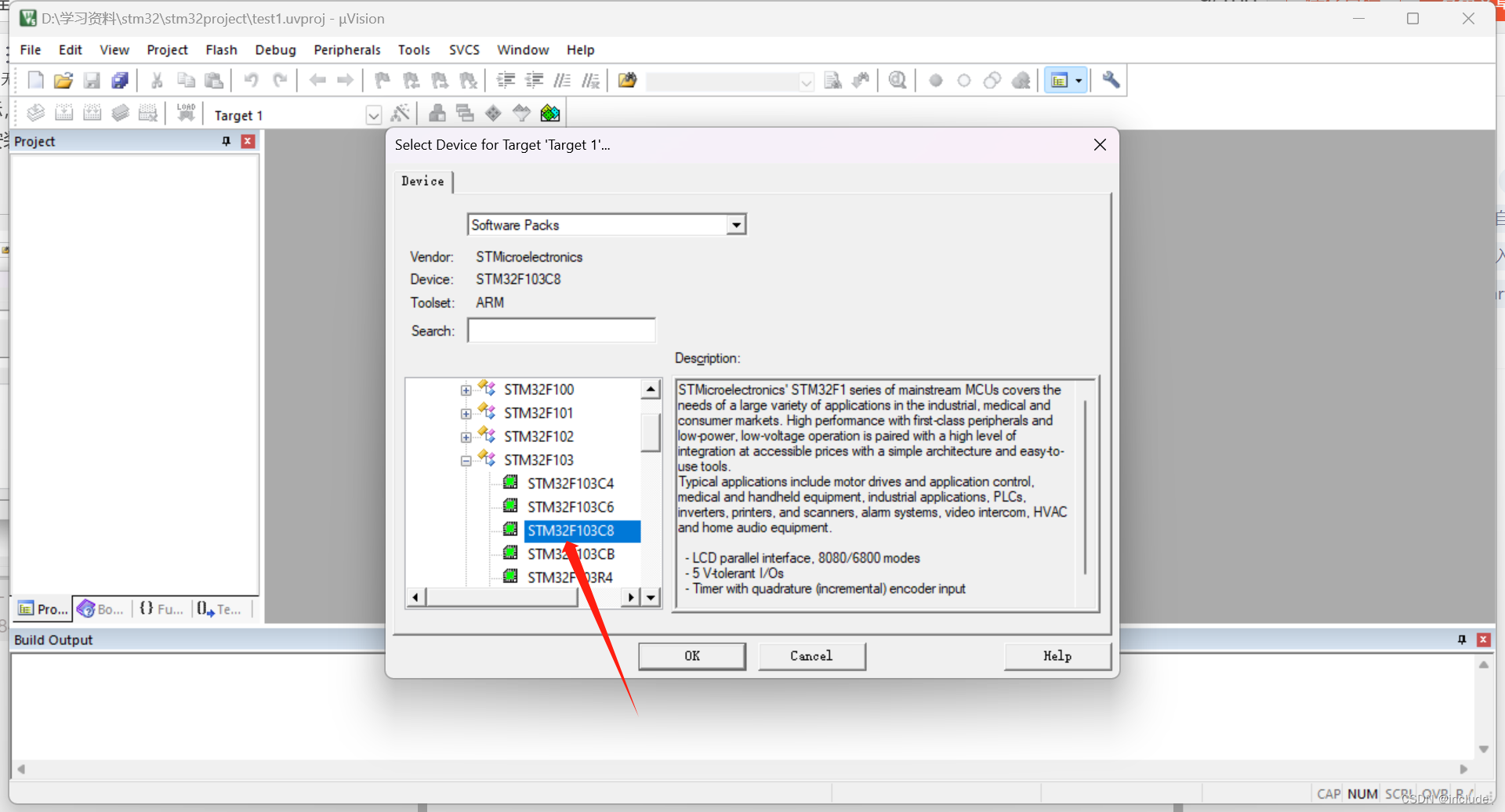Screen dimensions: 1505x812
Task: Collapse the STM32F103 tree node
Action: pyautogui.click(x=466, y=461)
